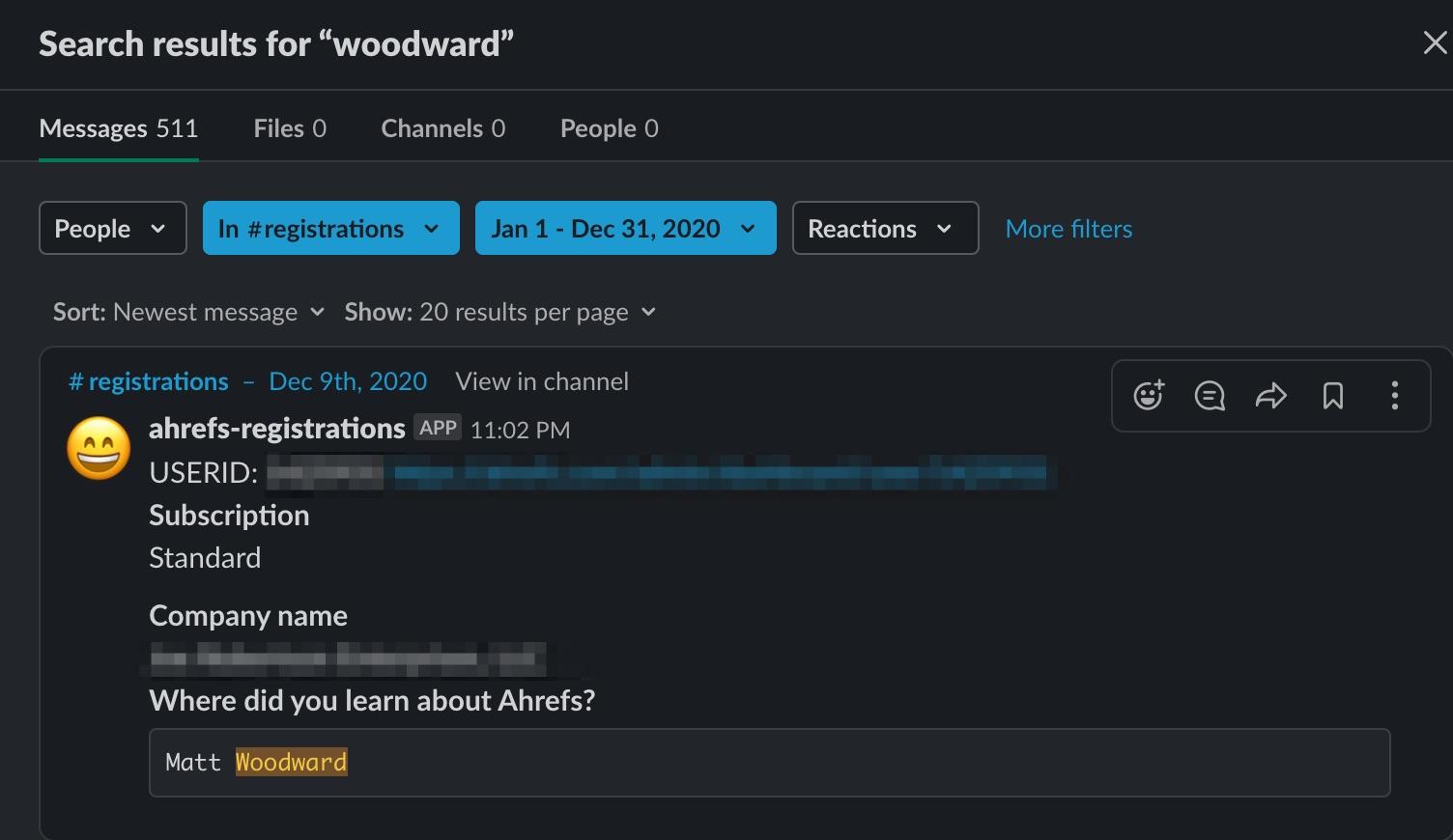Viewport: 1453px width, 840px height.
Task: Switch to the People tab
Action: click(x=610, y=128)
